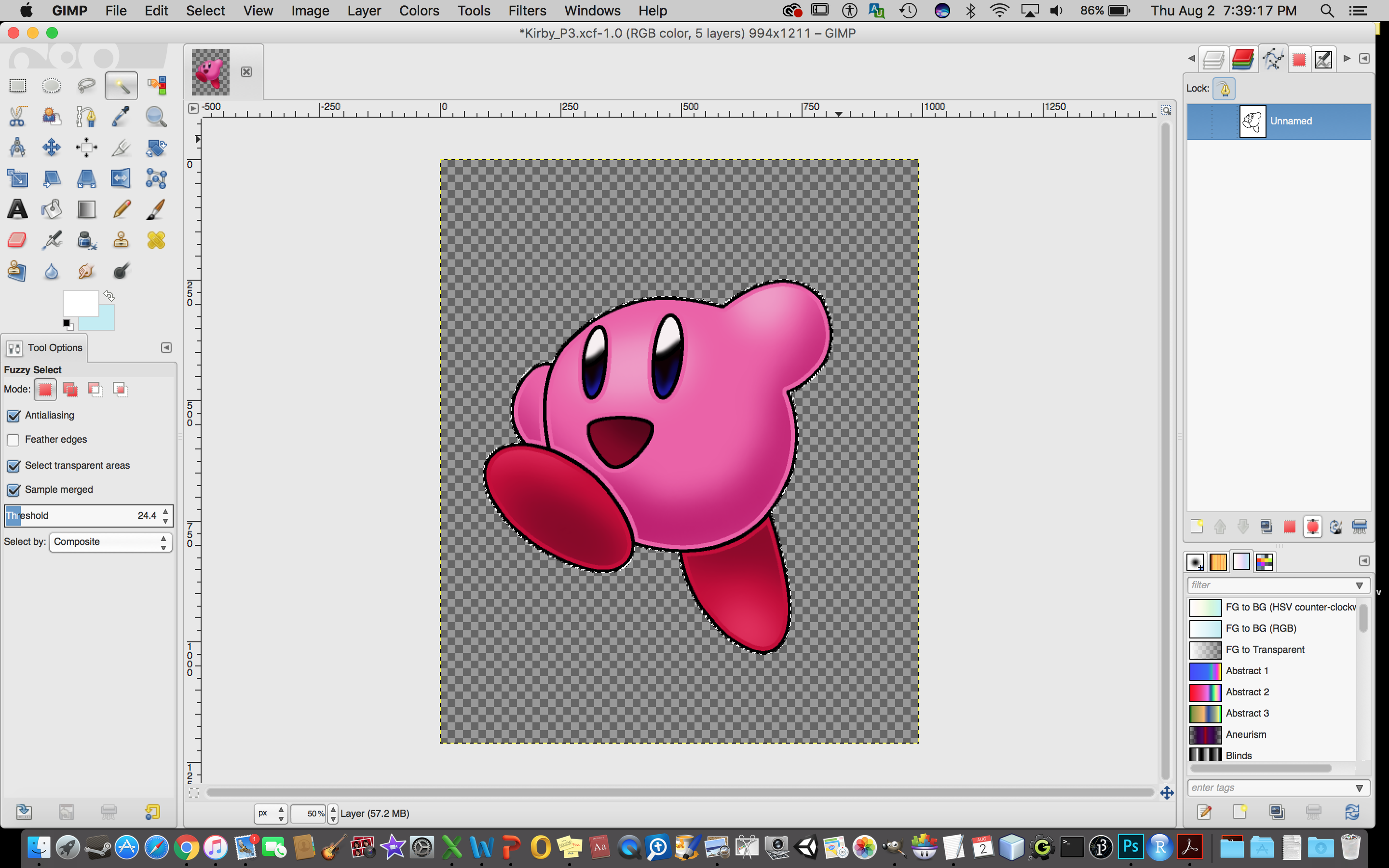Viewport: 1389px width, 868px height.
Task: Switch to the Channels dock tab
Action: (1243, 59)
